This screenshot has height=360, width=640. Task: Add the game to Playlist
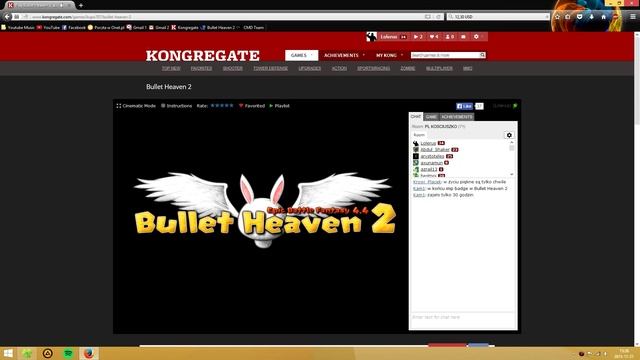coord(280,106)
